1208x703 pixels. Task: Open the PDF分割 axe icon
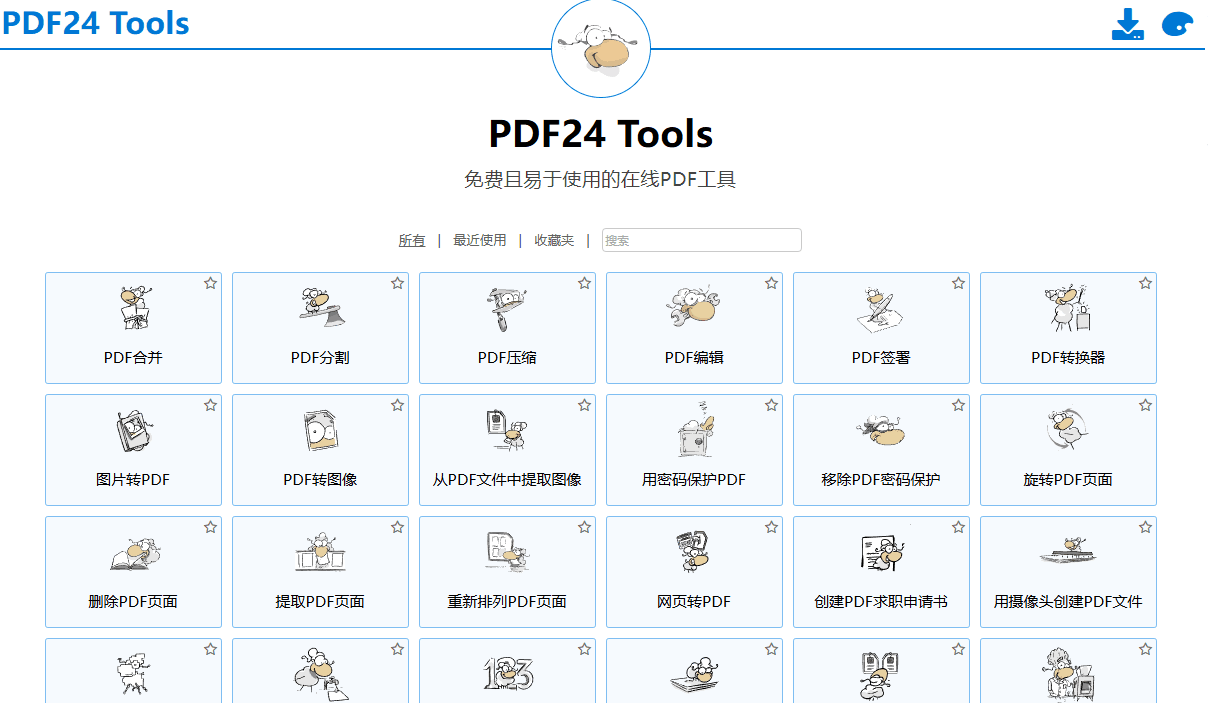pyautogui.click(x=320, y=308)
